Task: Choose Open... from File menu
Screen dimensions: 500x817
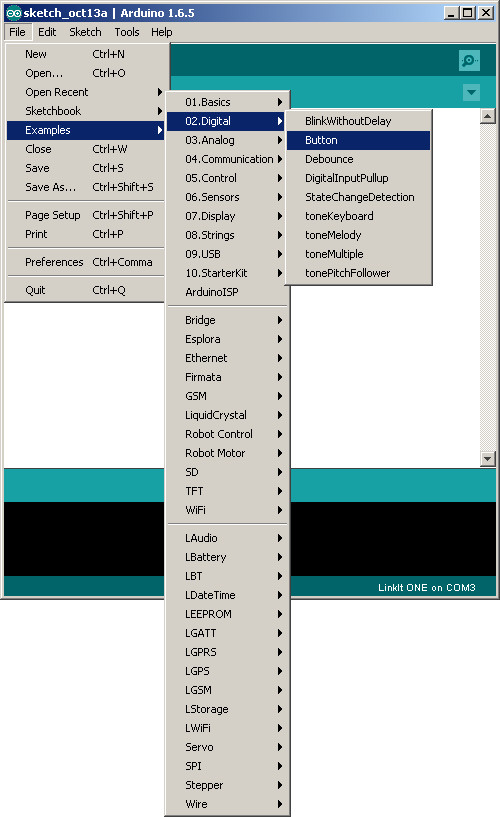Action: coord(86,73)
